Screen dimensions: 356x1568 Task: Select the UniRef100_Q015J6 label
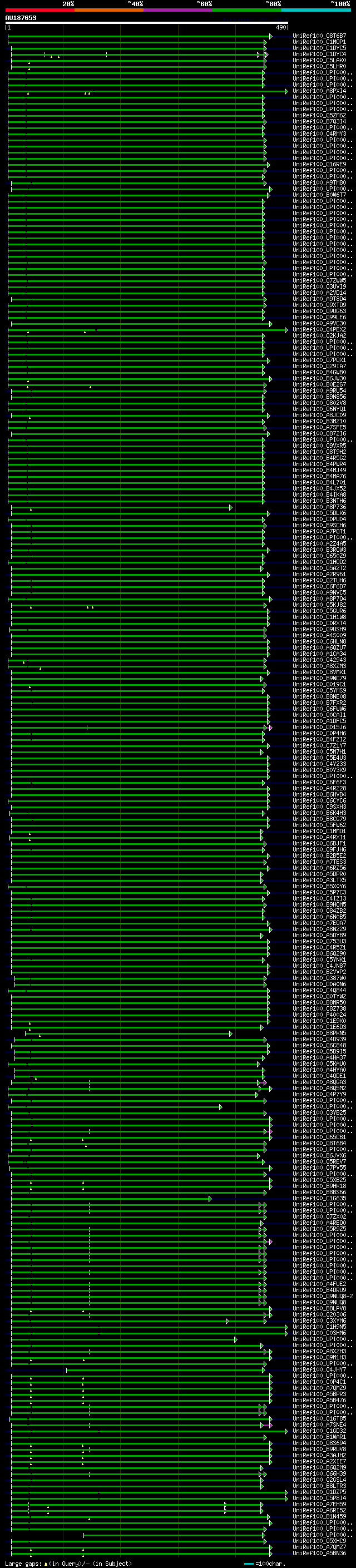319,728
